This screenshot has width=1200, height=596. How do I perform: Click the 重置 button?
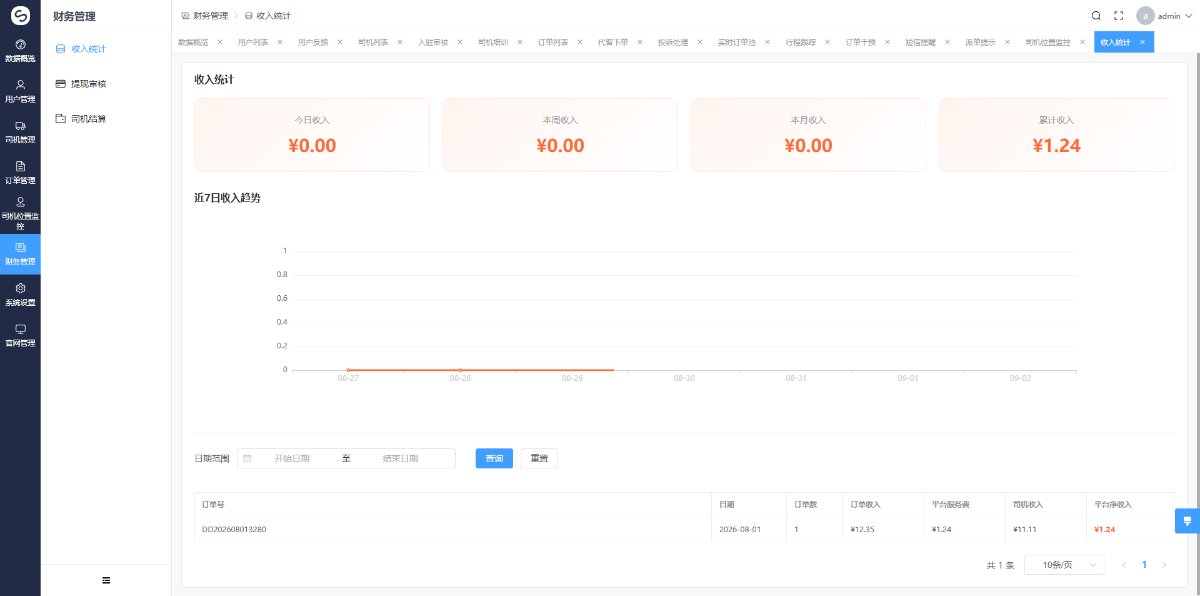click(539, 458)
